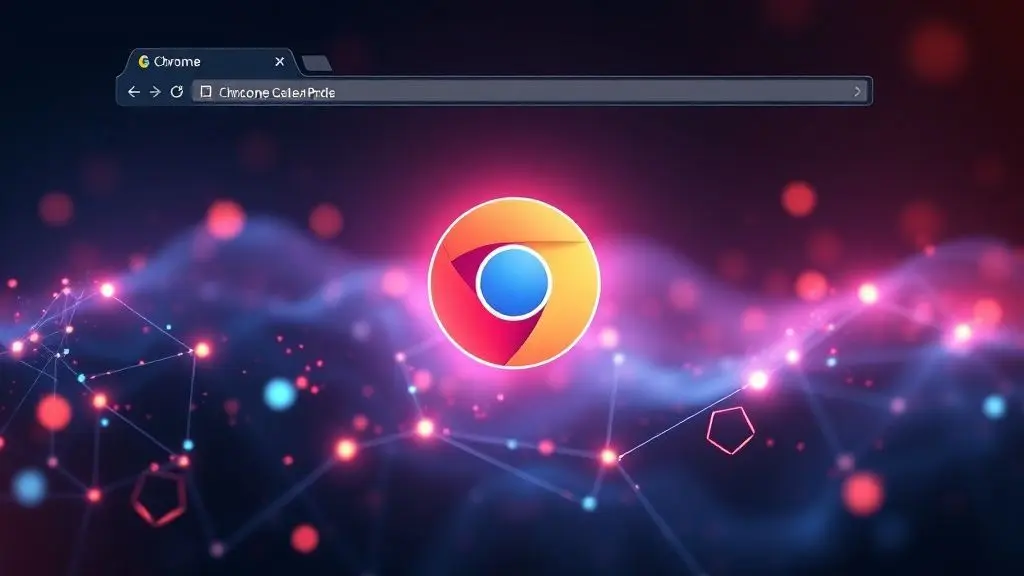Image resolution: width=1024 pixels, height=576 pixels.
Task: Click the bright node below the Chrome logo
Action: tap(425, 428)
